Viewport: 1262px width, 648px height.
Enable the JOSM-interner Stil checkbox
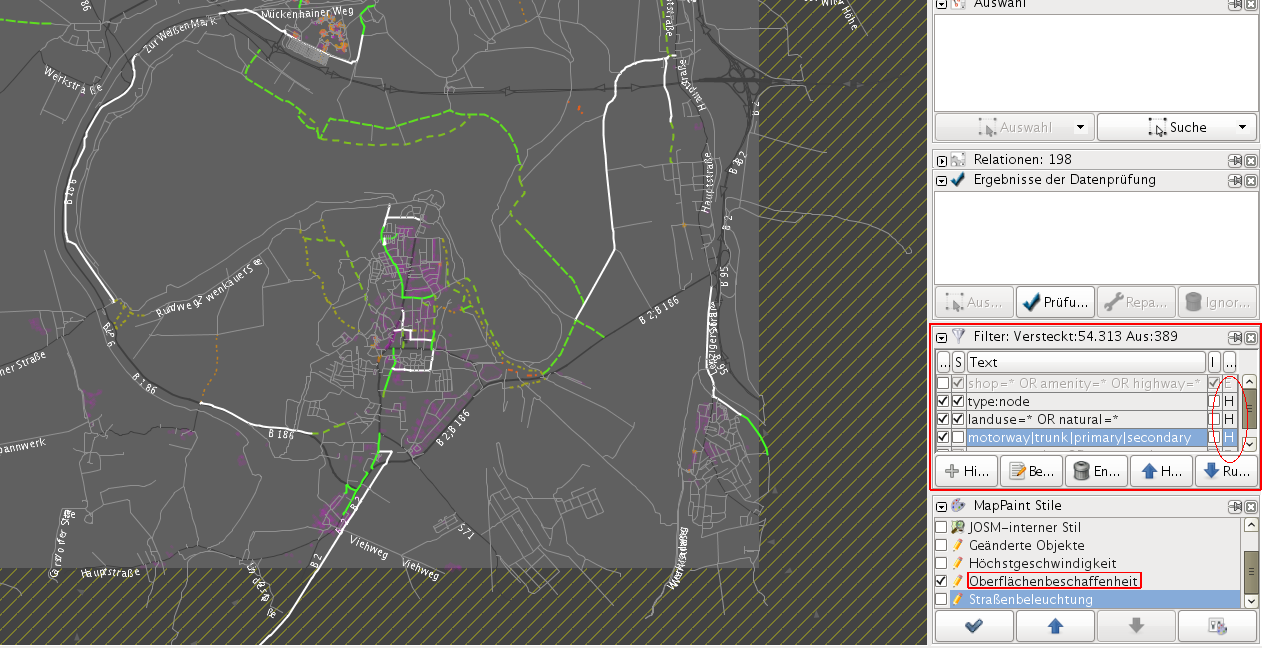click(x=940, y=527)
